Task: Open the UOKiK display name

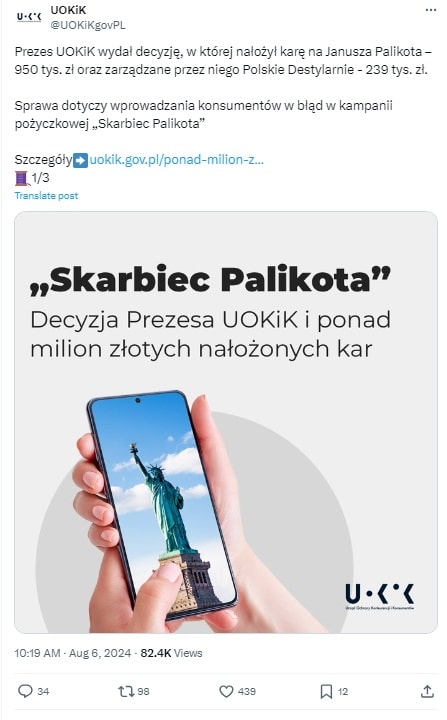Action: point(68,10)
